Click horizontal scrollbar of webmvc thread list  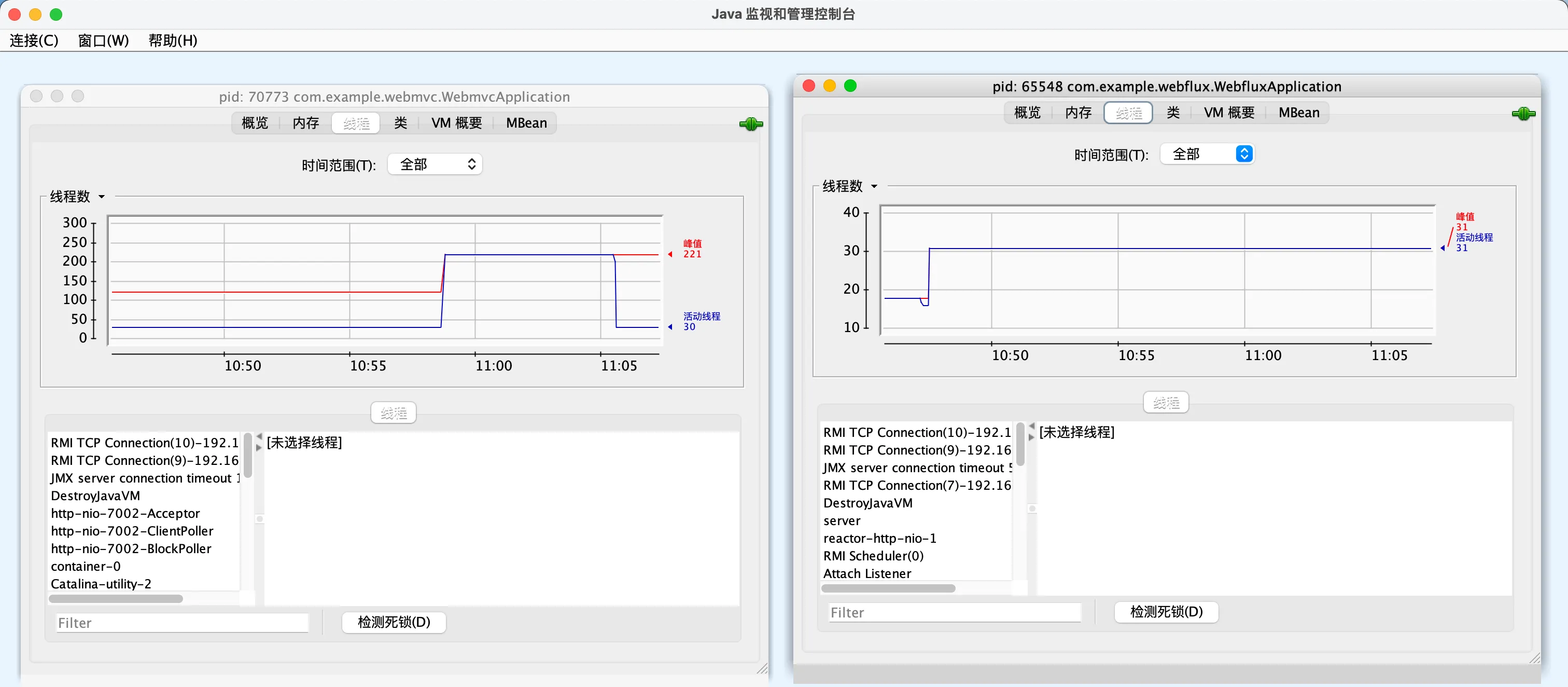pos(116,599)
